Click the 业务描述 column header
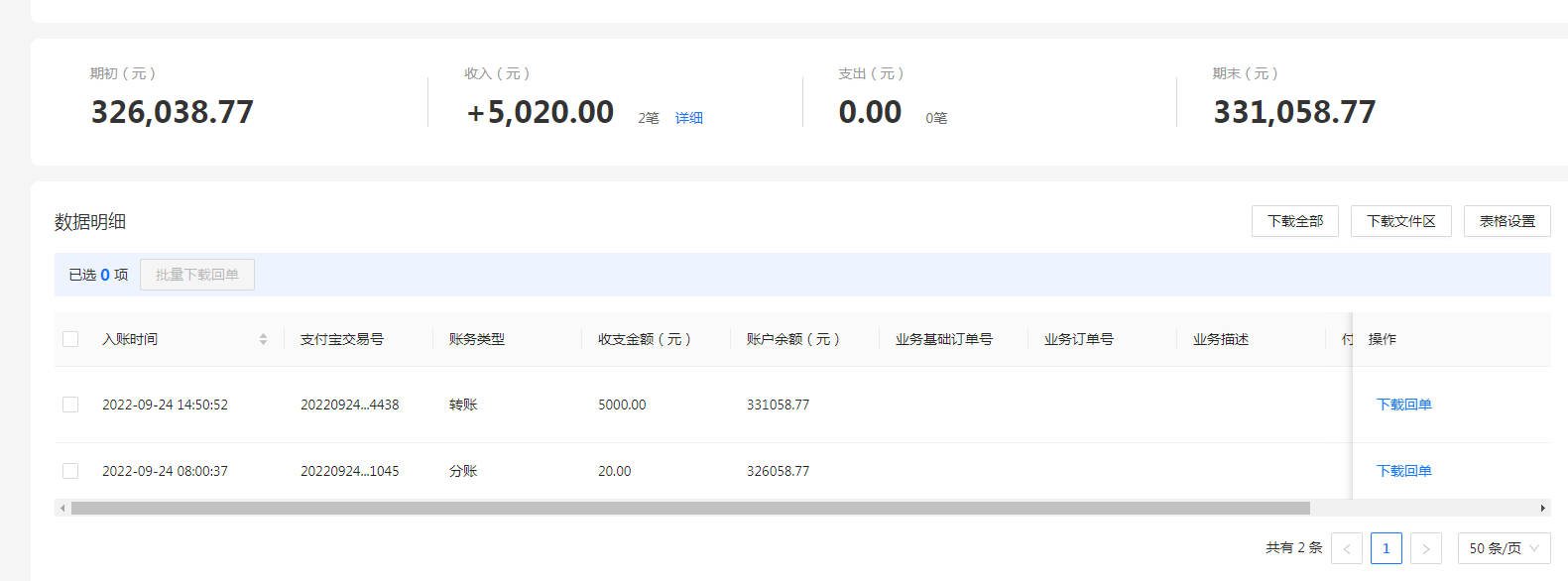The width and height of the screenshot is (1568, 581). [x=1221, y=339]
